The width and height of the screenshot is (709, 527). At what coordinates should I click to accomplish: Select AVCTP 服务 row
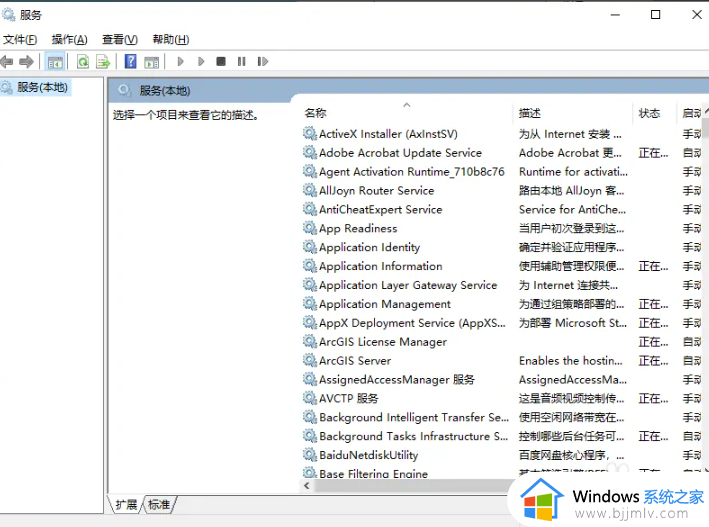tap(501, 399)
